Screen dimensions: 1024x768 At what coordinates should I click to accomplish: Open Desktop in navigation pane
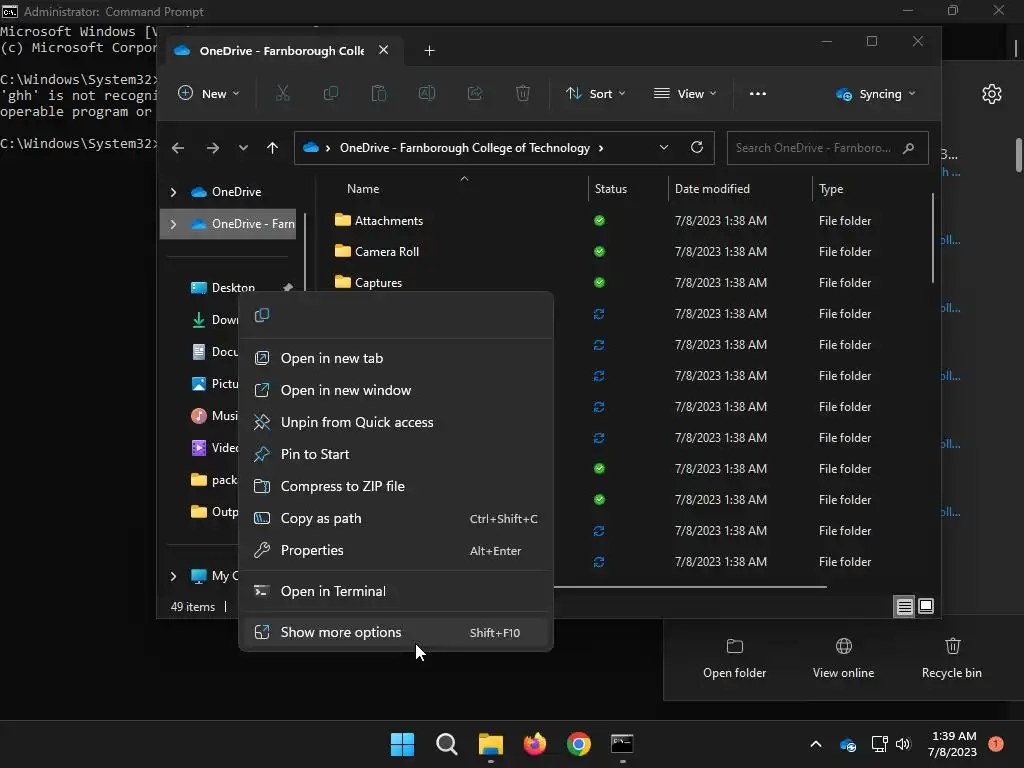tap(232, 287)
